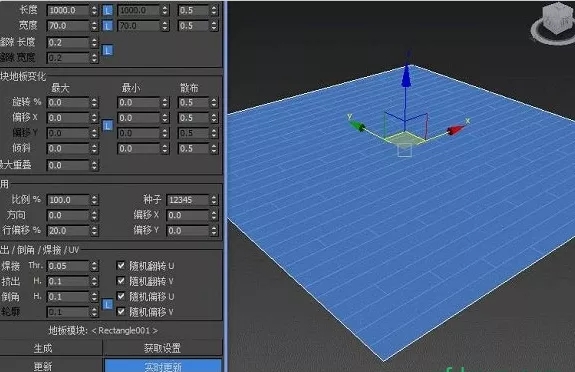Disable the 随机偏移 U checkbox
The height and width of the screenshot is (372, 575).
[121, 296]
